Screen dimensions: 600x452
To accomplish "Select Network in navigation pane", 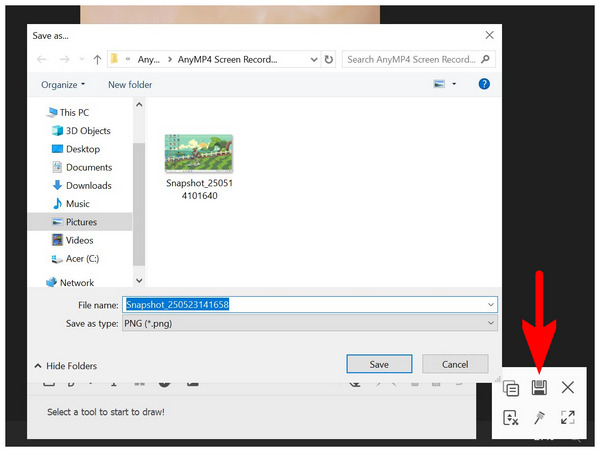I will point(70,282).
